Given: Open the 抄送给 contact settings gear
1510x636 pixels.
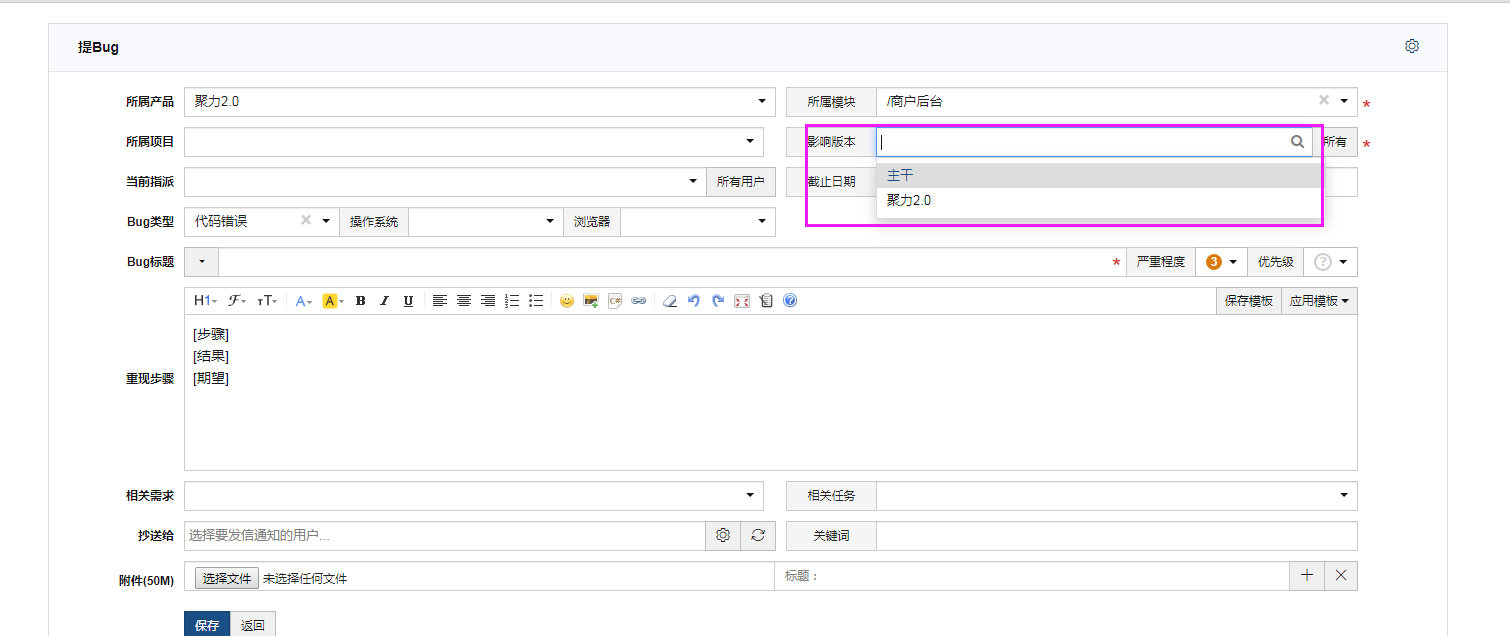Looking at the screenshot, I should point(723,536).
